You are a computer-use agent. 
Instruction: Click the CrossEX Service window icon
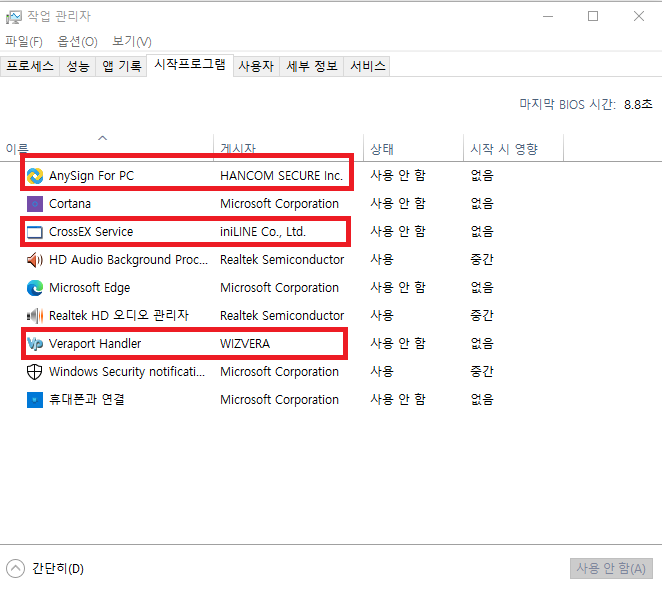[x=35, y=232]
